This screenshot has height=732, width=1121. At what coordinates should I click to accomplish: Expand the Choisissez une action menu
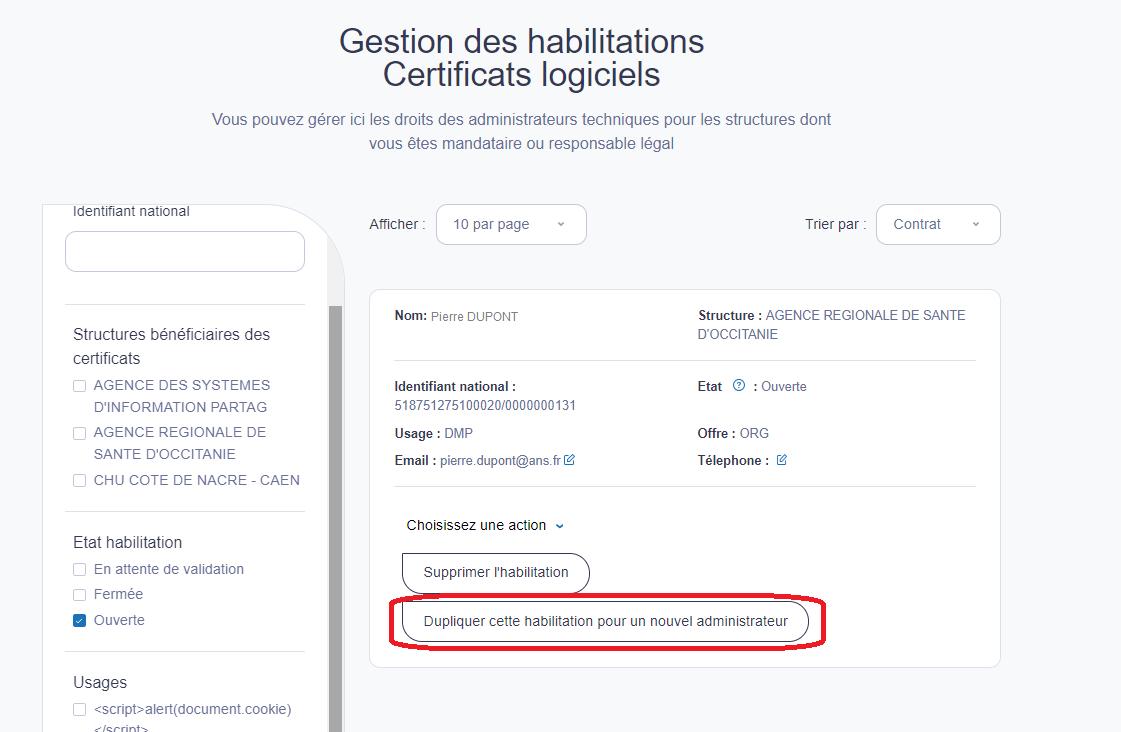pos(485,525)
